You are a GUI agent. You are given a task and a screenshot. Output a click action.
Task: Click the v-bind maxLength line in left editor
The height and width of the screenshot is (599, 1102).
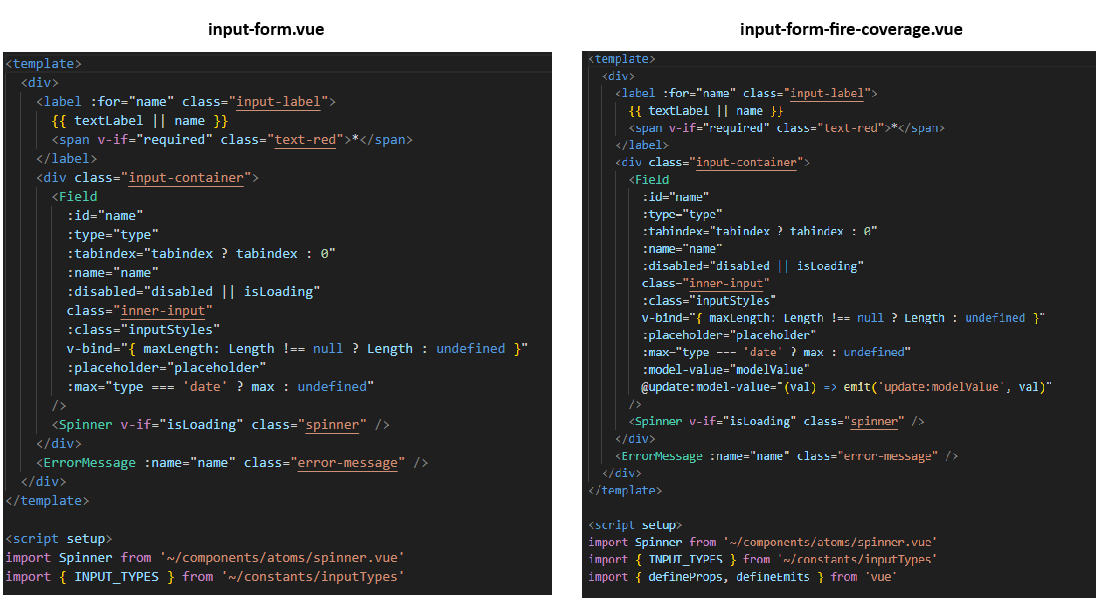(x=296, y=348)
